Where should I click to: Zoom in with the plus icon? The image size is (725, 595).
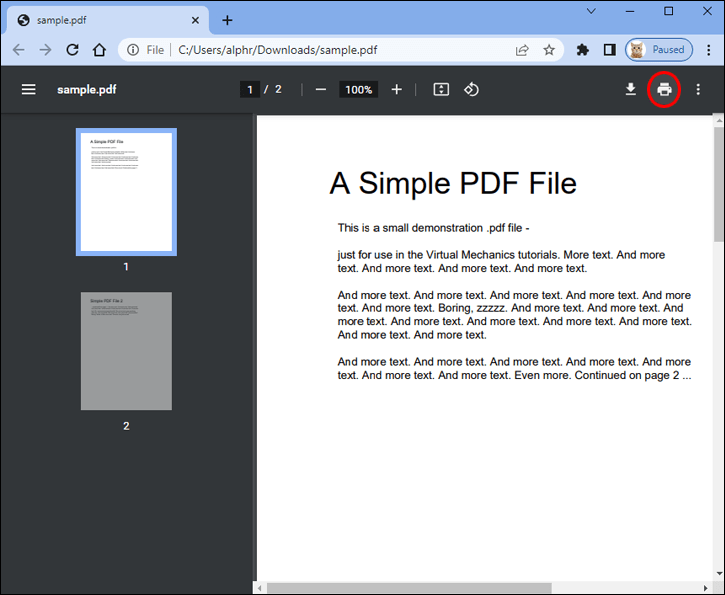pos(396,89)
